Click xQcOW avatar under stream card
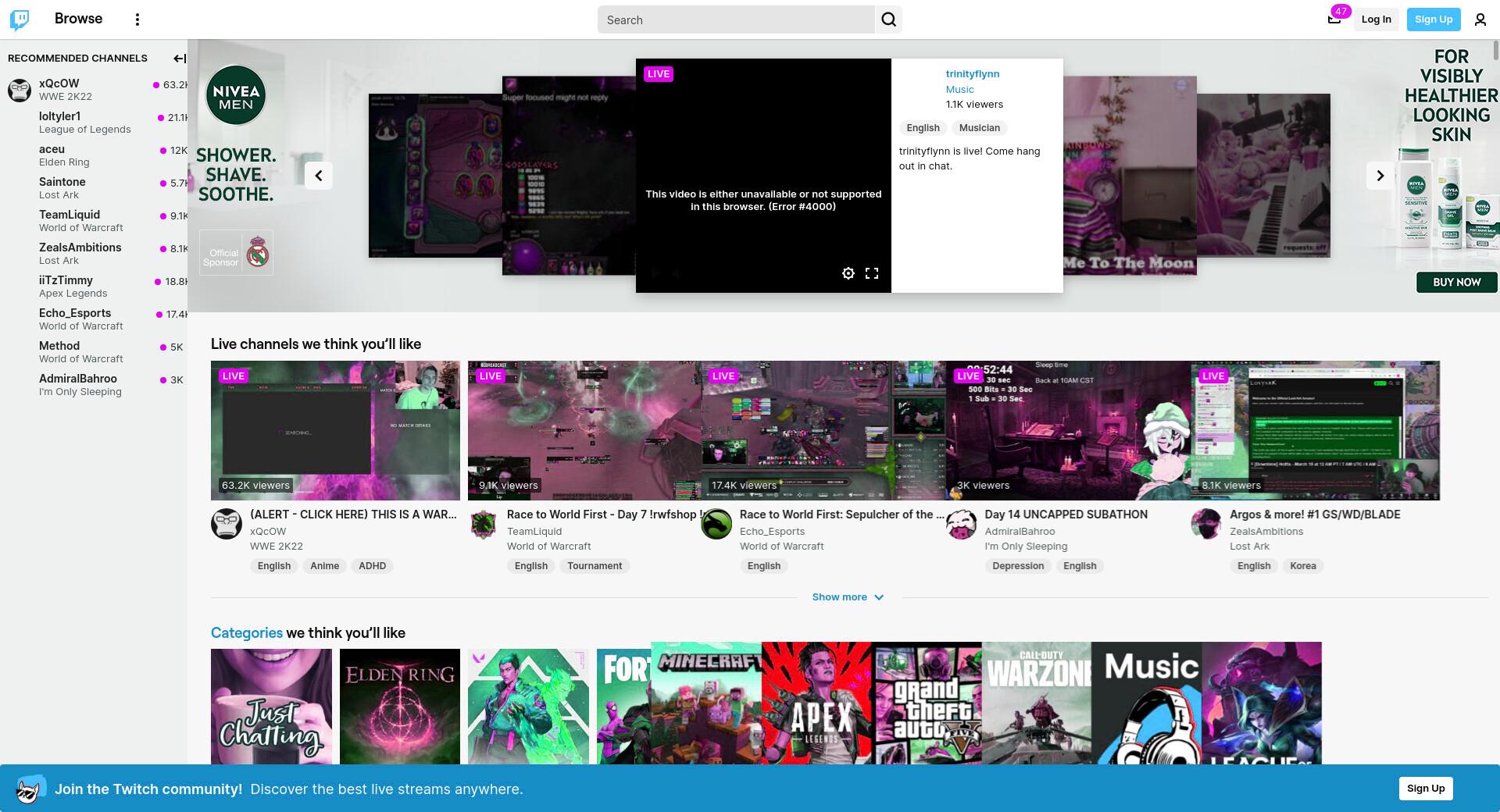The image size is (1500, 812). [x=227, y=524]
